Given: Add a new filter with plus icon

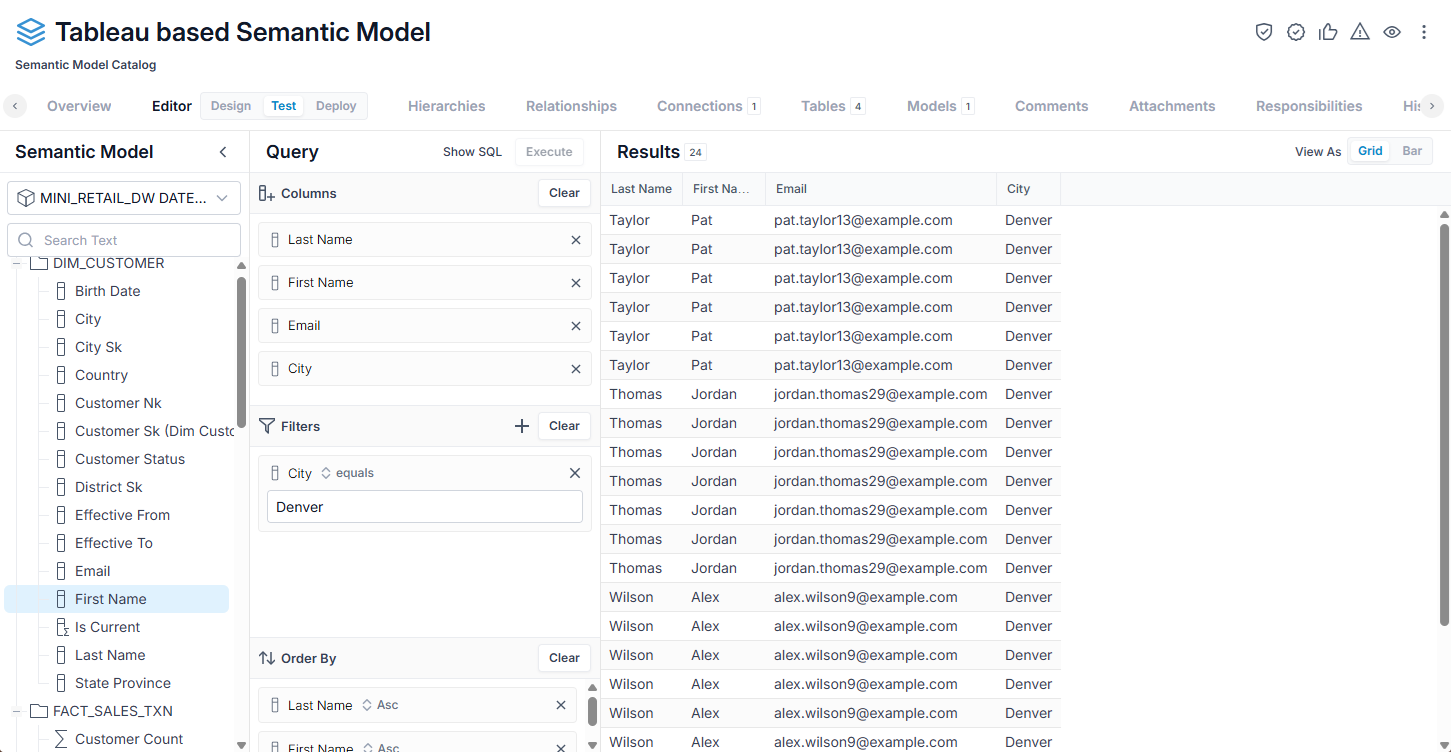Looking at the screenshot, I should pos(522,426).
